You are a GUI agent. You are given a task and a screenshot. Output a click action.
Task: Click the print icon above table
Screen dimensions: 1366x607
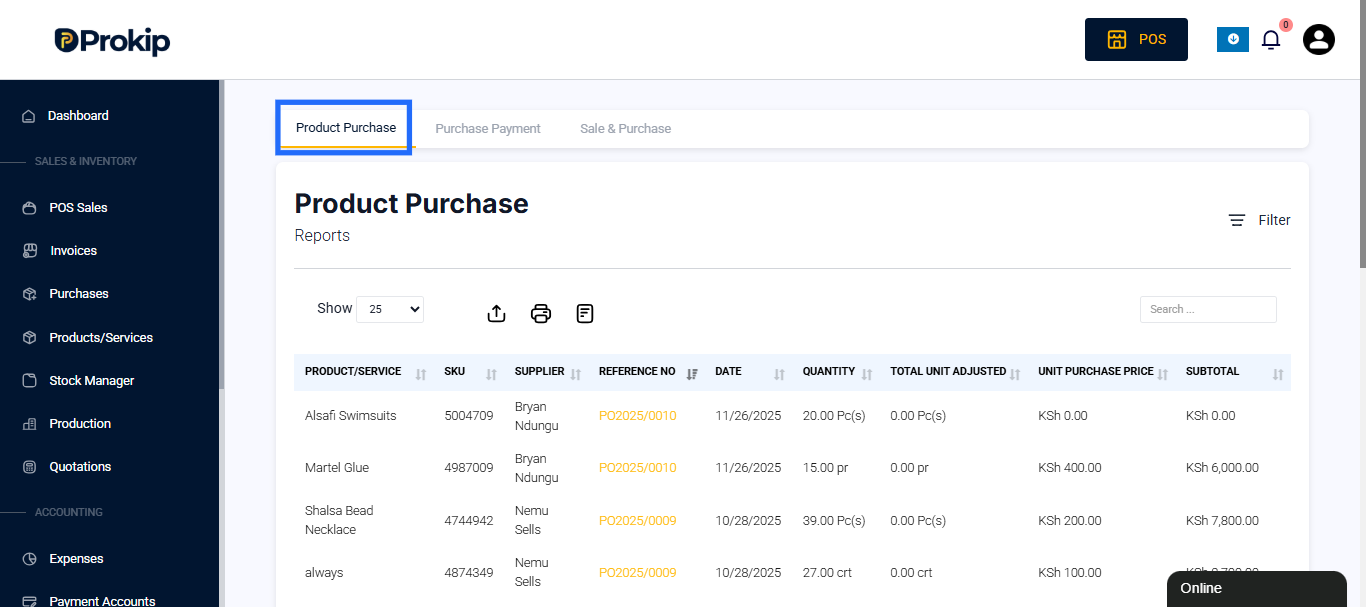tap(541, 313)
